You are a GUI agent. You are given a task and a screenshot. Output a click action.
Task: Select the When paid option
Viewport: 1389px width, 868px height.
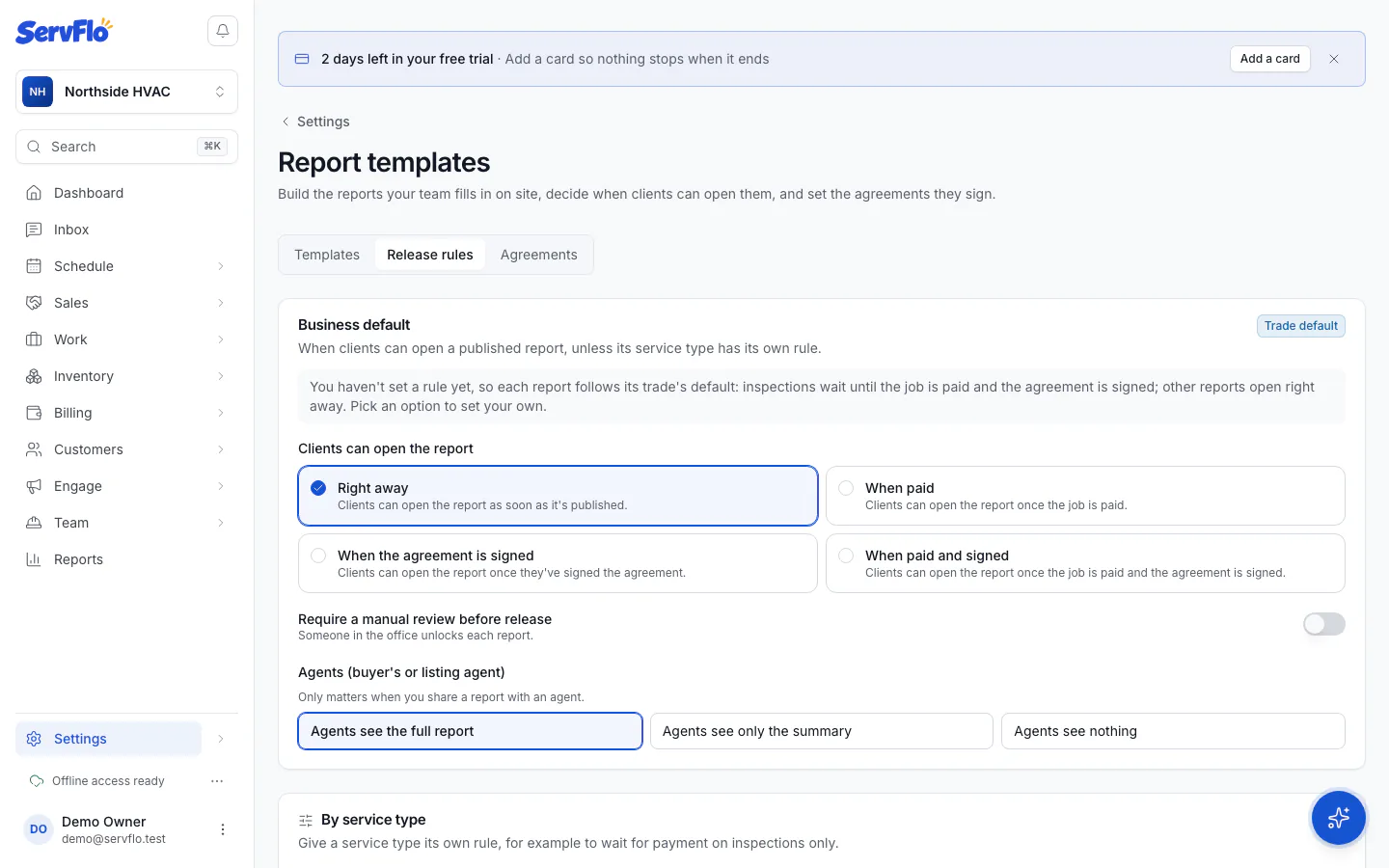[x=1085, y=496]
